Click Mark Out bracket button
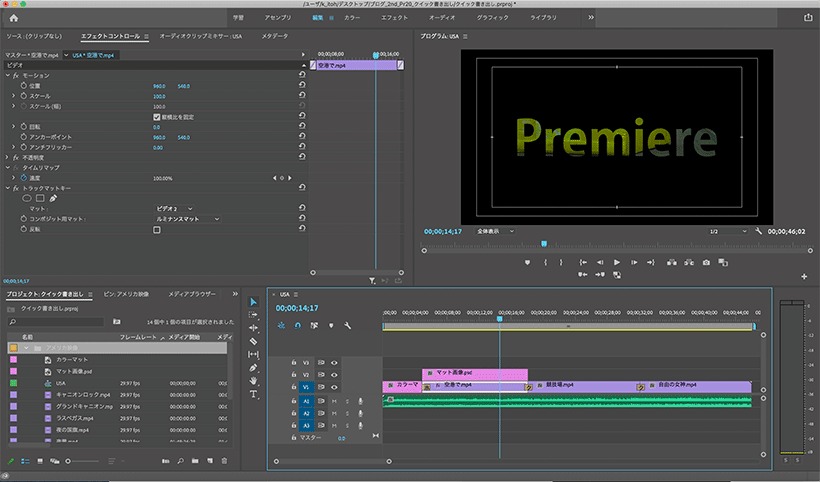The height and width of the screenshot is (482, 820). pyautogui.click(x=561, y=262)
